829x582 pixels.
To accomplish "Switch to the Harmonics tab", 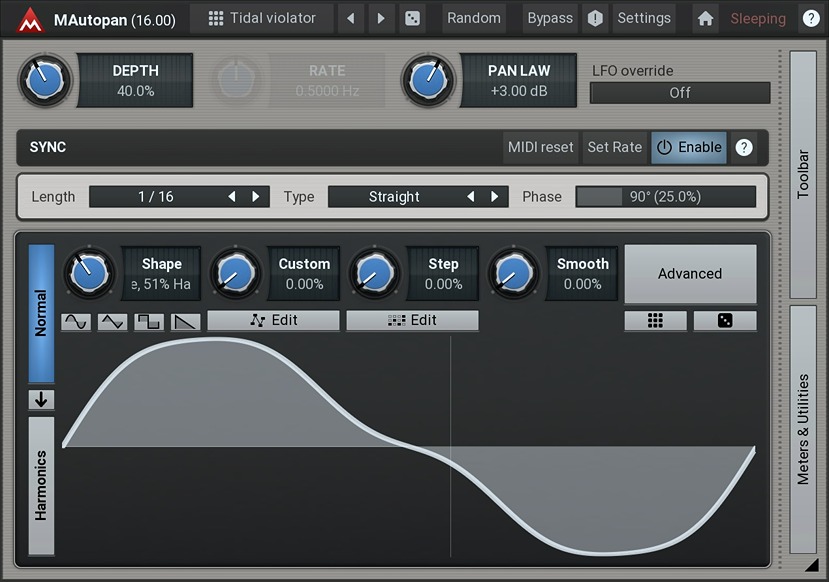I will click(x=41, y=485).
